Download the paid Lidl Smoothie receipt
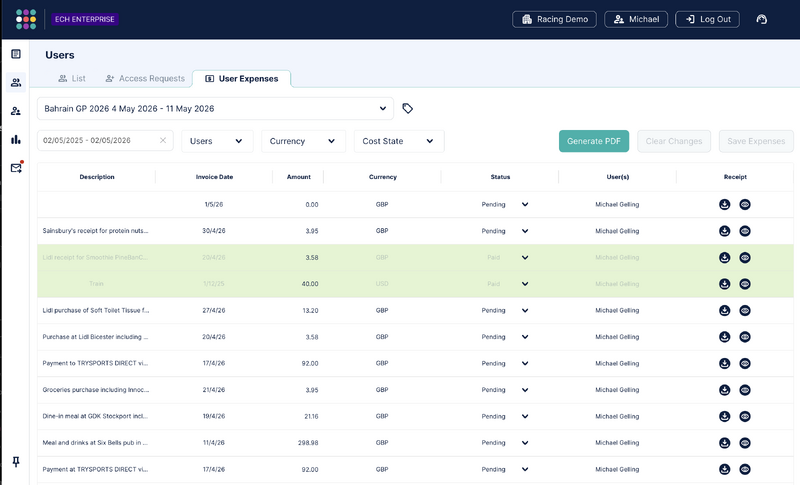Viewport: 800px width, 485px height. [724, 258]
